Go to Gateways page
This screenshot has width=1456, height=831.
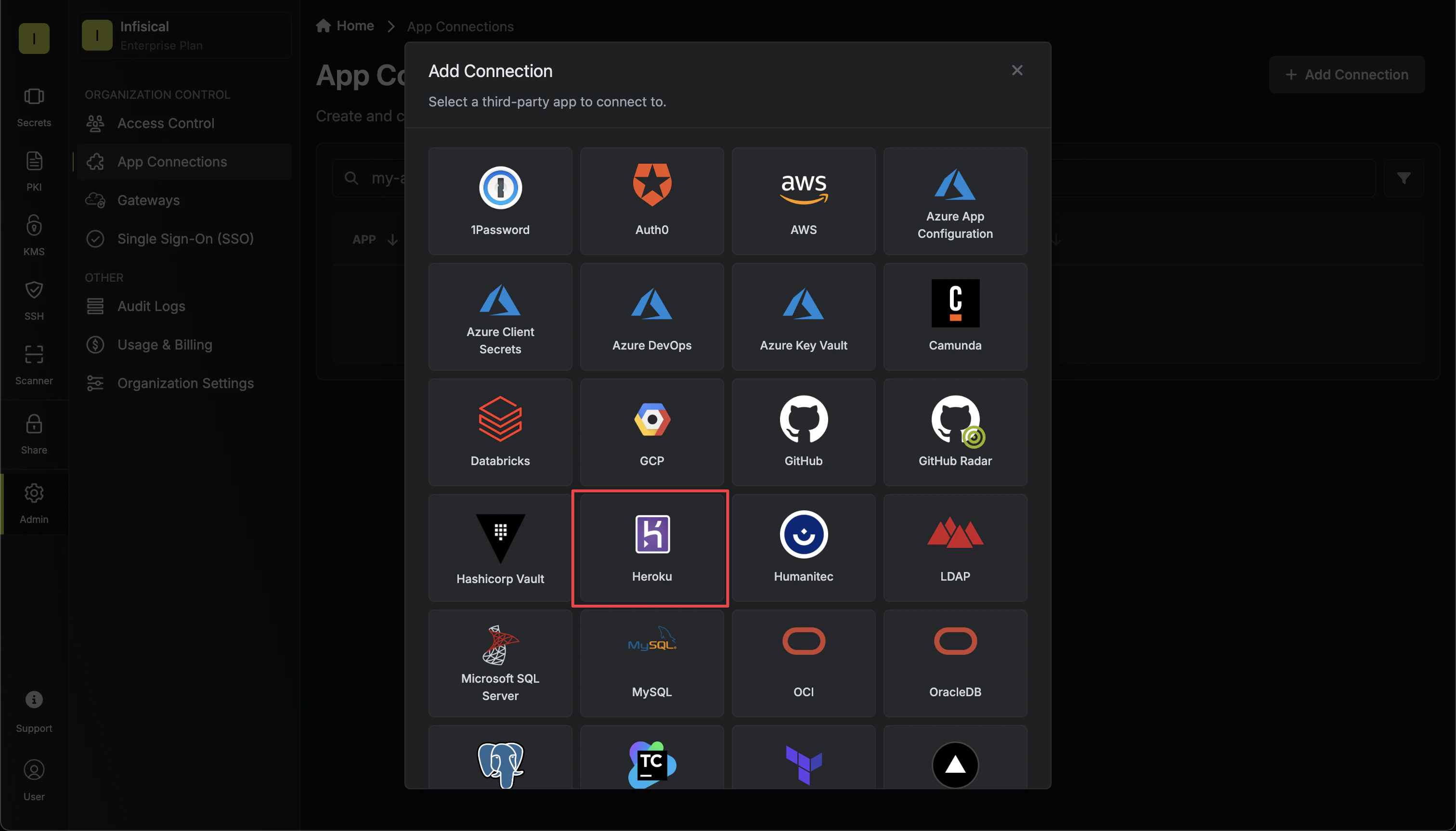pyautogui.click(x=184, y=200)
